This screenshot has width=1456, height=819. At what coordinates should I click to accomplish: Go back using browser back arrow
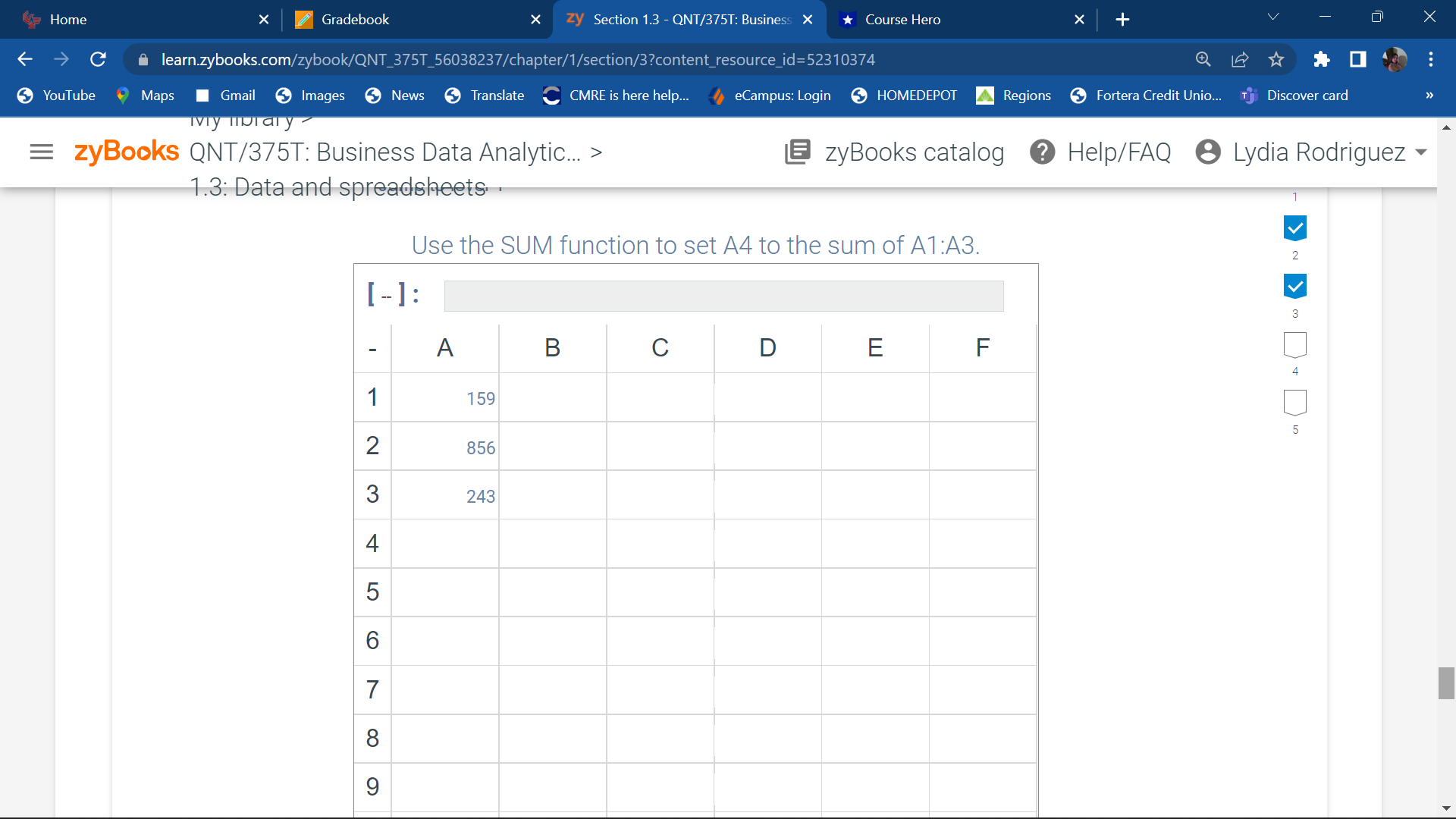pos(25,59)
